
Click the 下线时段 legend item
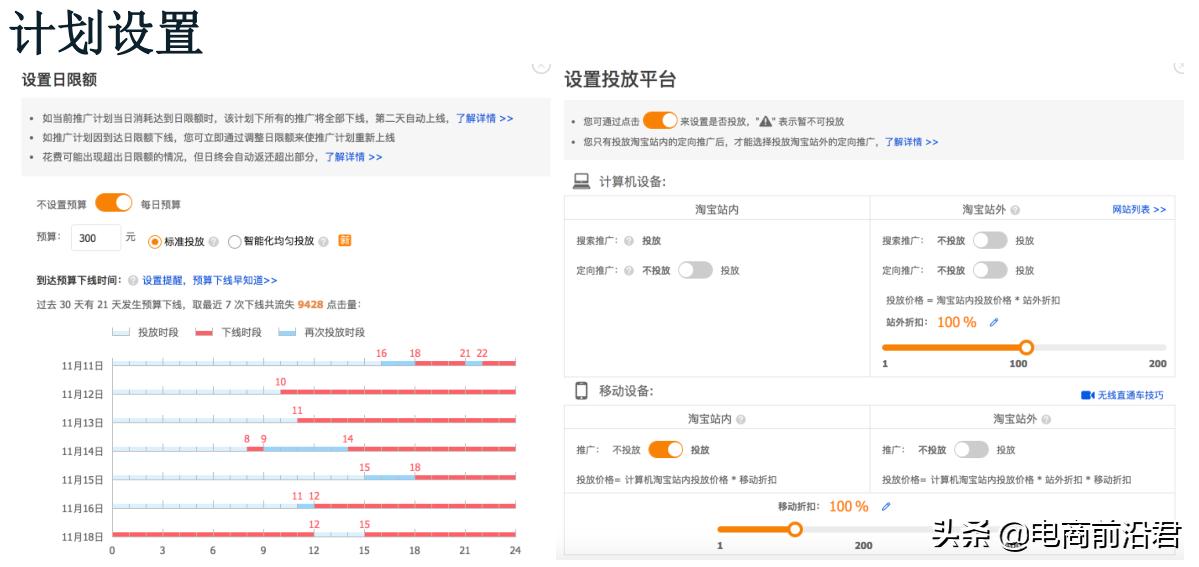click(x=229, y=333)
